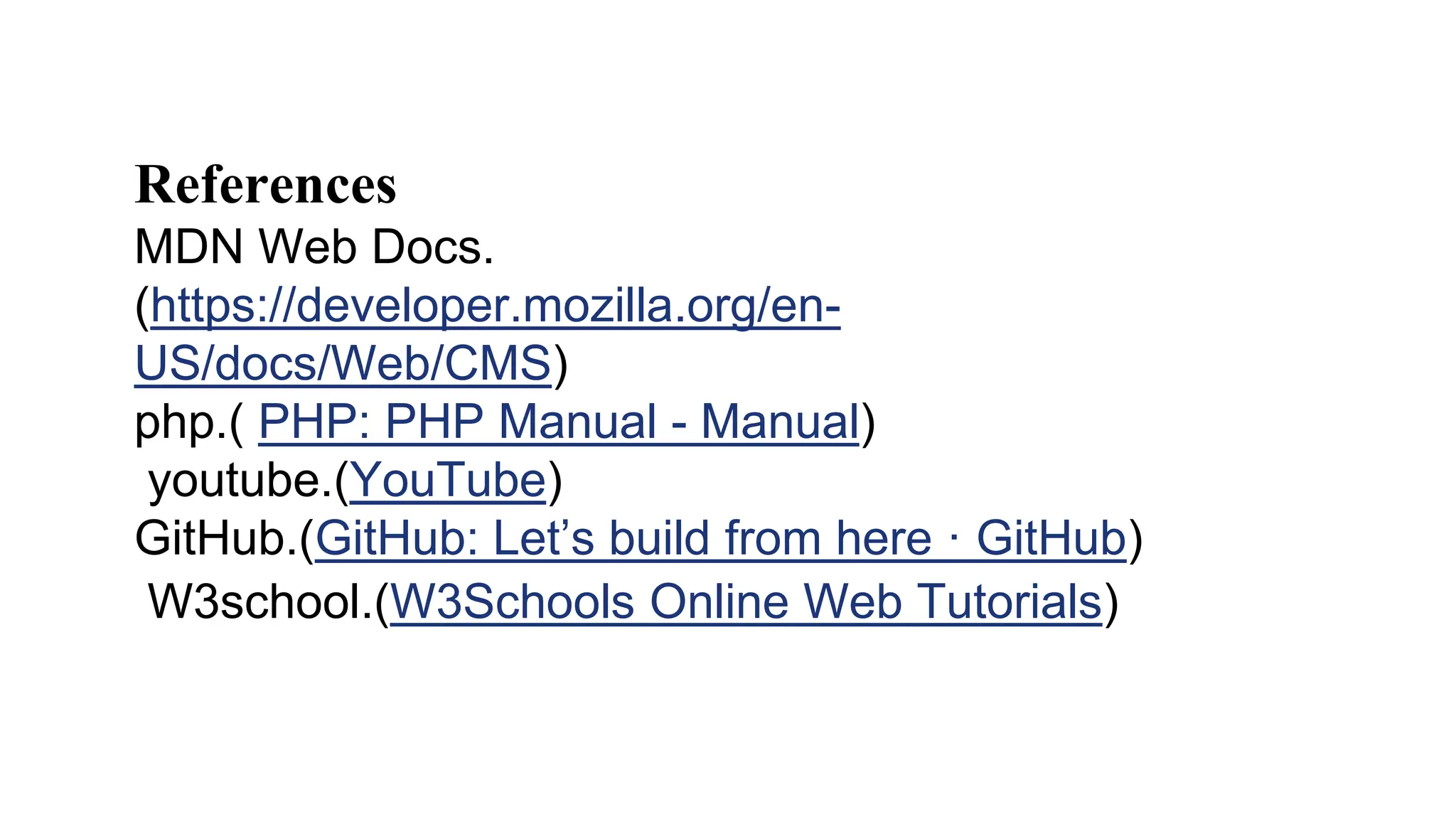Click the closing parenthesis after GitHub link
The image size is (1456, 819).
(x=1135, y=540)
